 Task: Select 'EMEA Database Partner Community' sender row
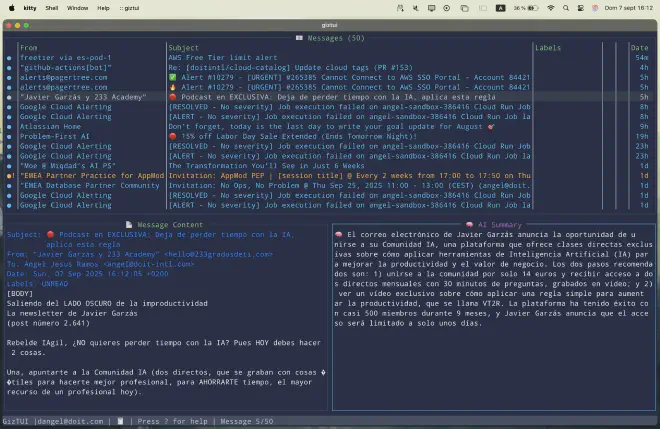pyautogui.click(x=90, y=186)
